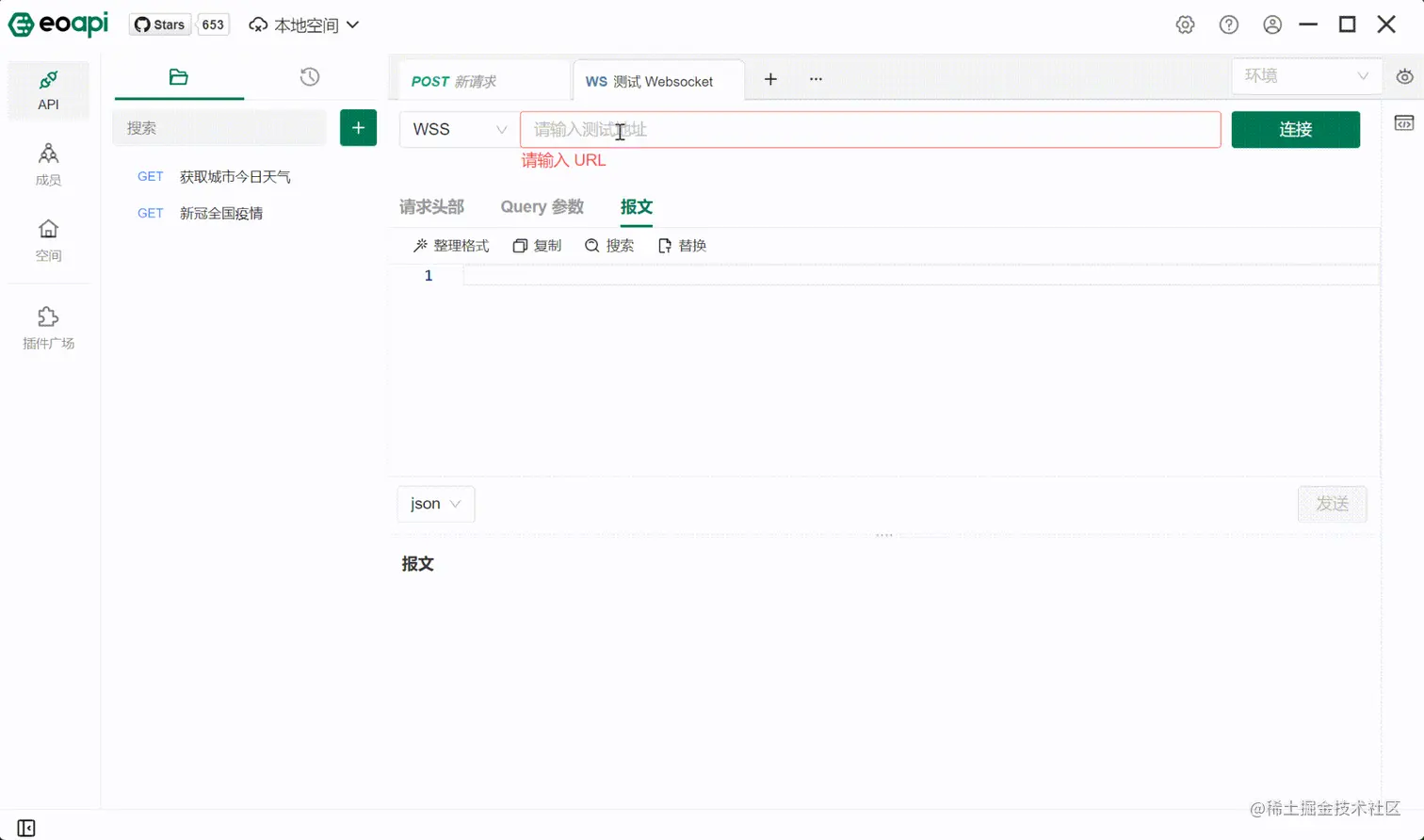Open GitHub Stars badge
Screen dimensions: 1424x840
point(159,24)
